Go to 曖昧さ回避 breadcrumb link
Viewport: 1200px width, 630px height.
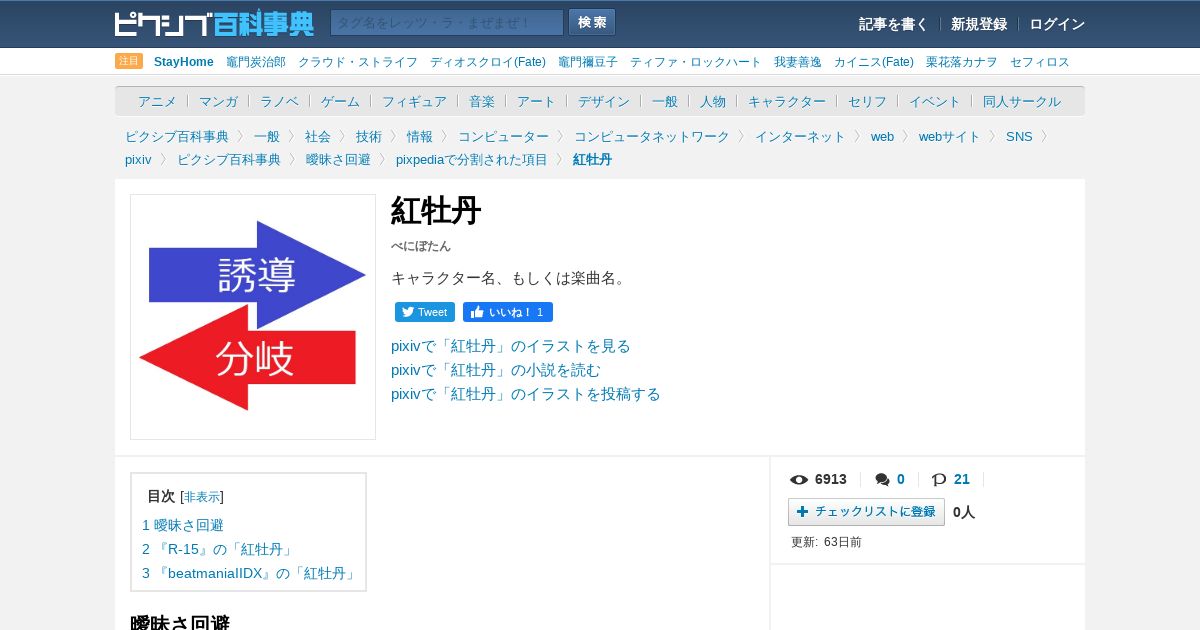338,160
